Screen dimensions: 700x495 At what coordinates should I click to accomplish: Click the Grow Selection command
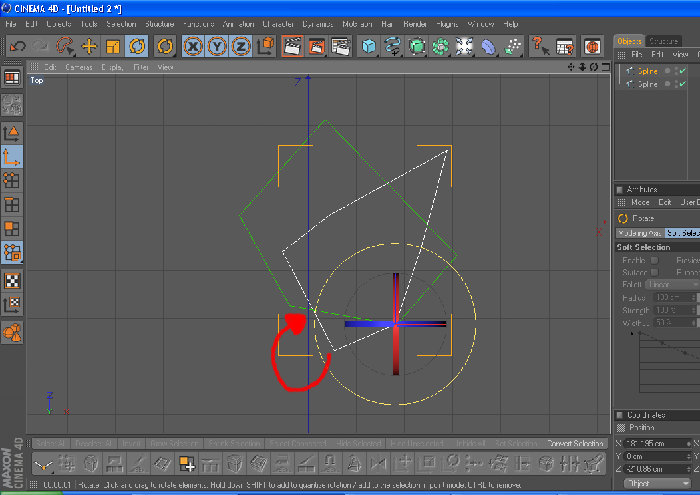pyautogui.click(x=174, y=444)
